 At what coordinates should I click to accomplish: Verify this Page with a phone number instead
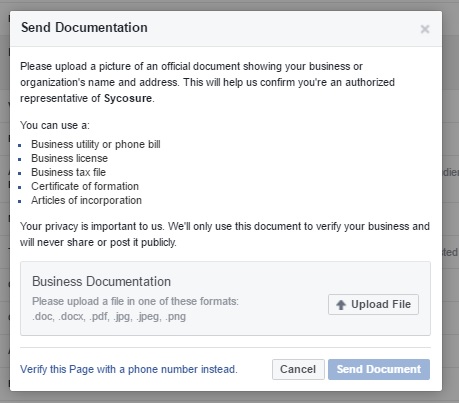pyautogui.click(x=129, y=369)
